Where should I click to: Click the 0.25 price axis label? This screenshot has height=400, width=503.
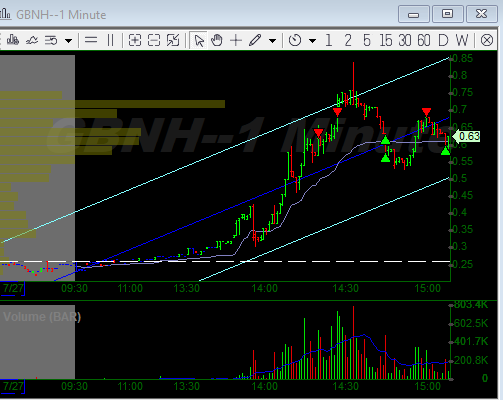tap(463, 264)
